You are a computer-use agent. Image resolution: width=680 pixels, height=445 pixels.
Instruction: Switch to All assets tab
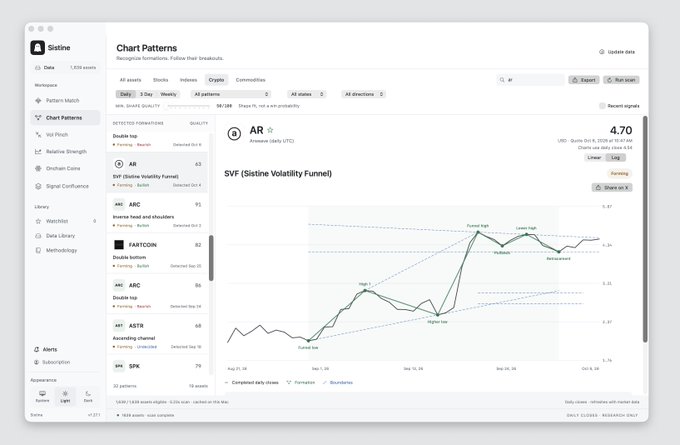click(x=131, y=80)
